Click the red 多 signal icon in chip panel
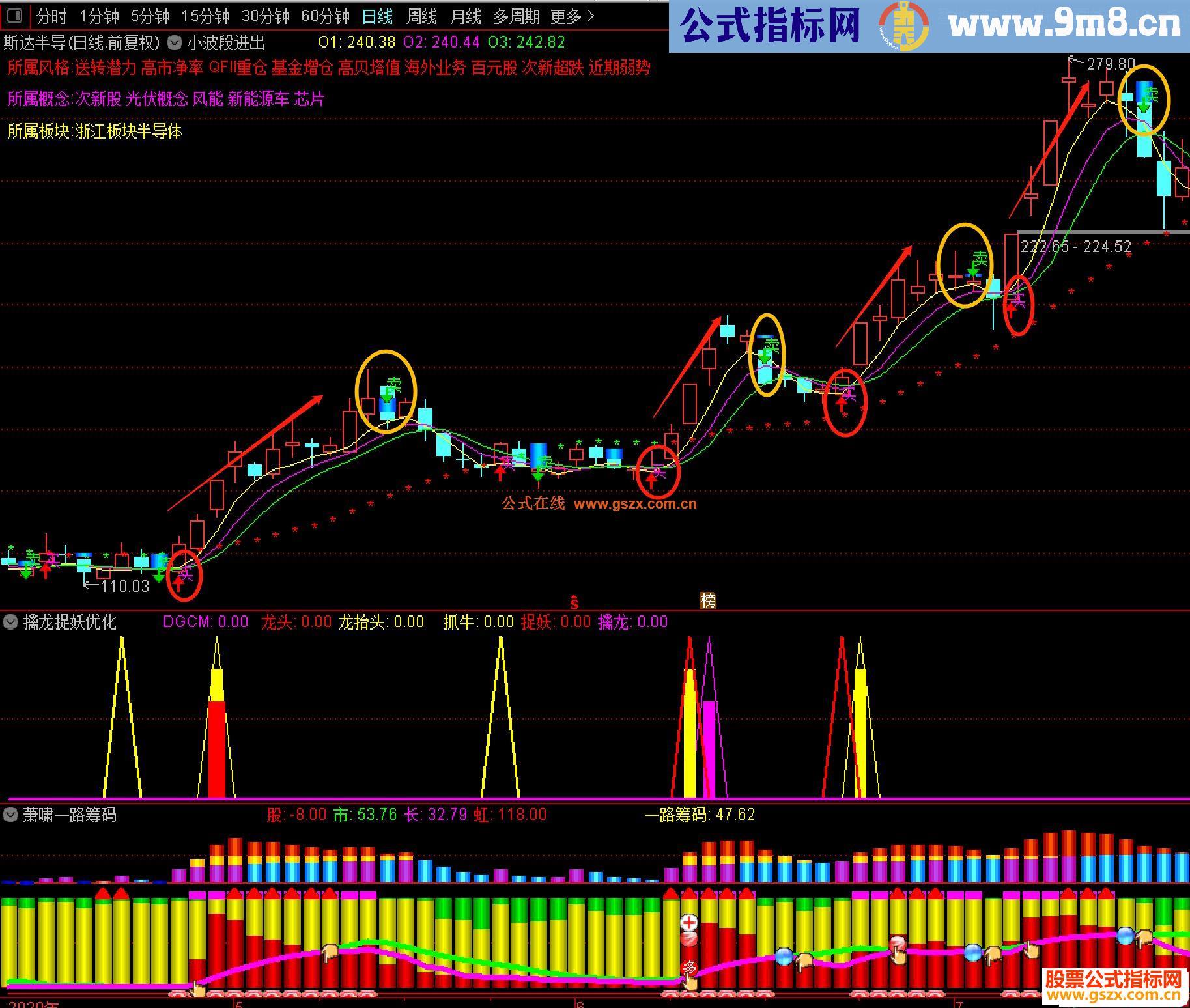Screen dimensions: 1190x1008 pos(688,969)
